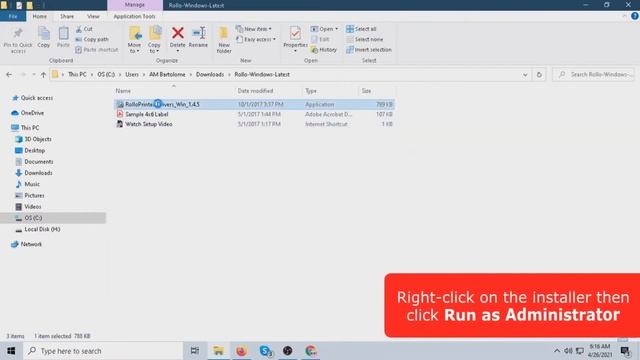Image resolution: width=640 pixels, height=360 pixels.
Task: Click the Search Rollo-Windows field
Action: point(594,75)
